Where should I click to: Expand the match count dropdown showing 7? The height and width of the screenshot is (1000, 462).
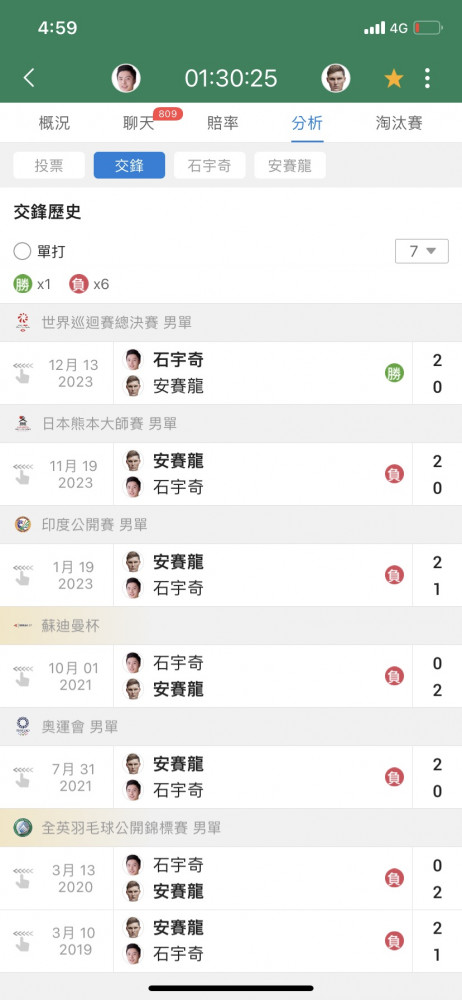(x=422, y=251)
